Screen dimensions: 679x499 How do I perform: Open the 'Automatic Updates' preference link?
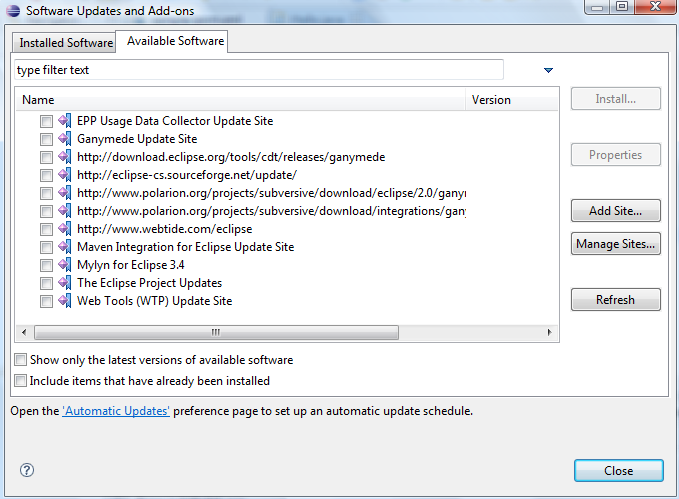click(x=116, y=411)
